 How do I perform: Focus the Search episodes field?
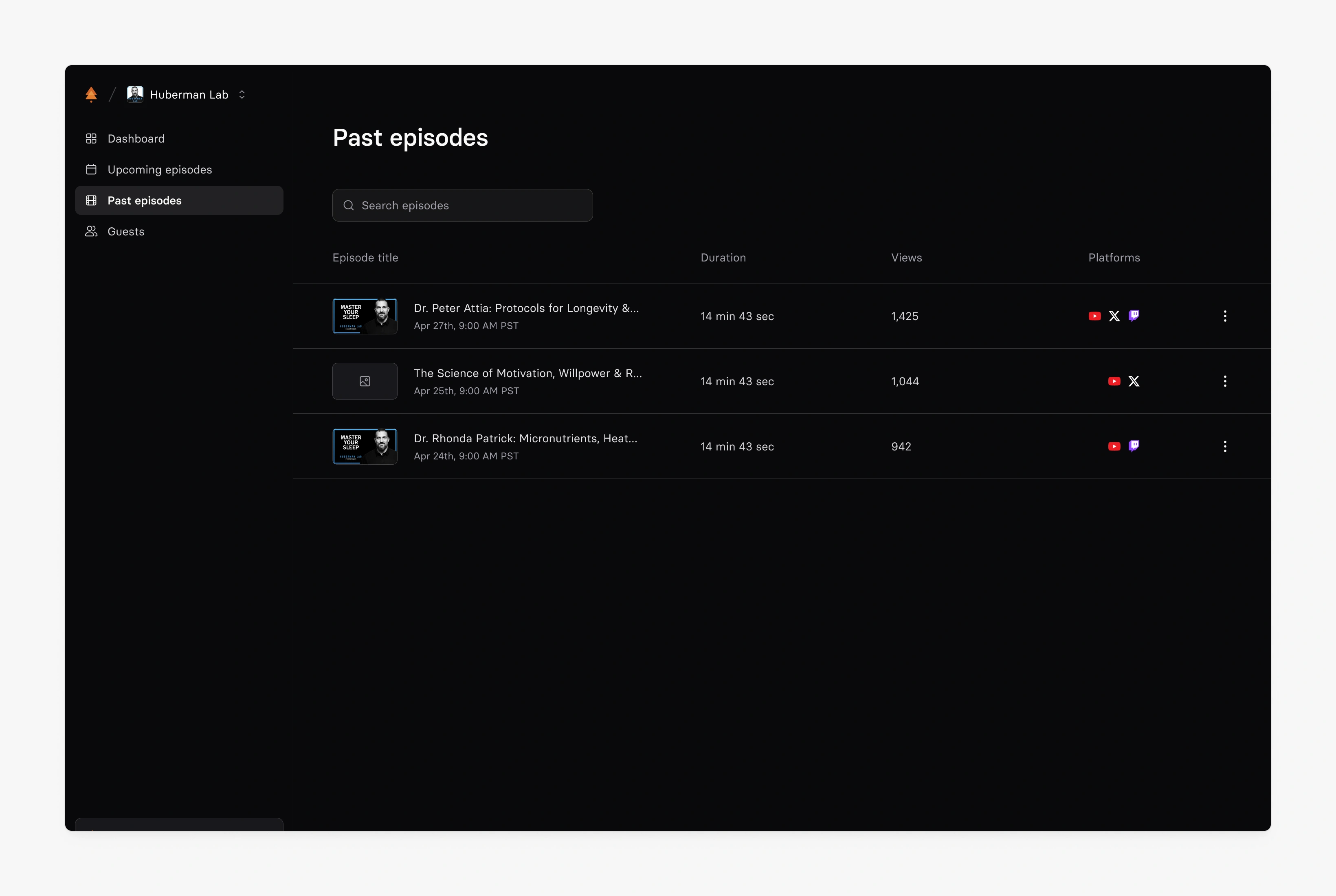(x=462, y=205)
